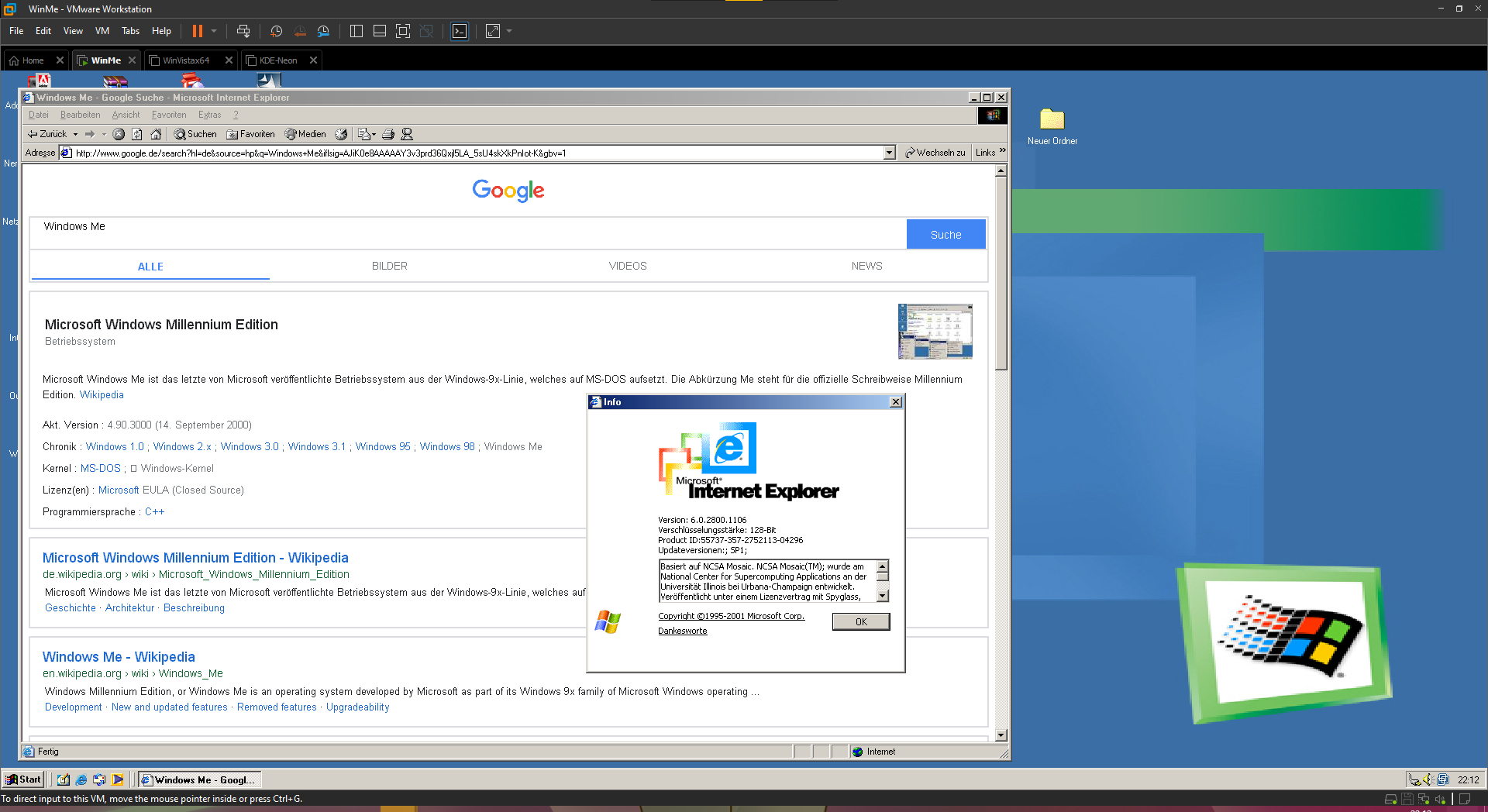
Task: Open the Medien pane
Action: [x=305, y=134]
